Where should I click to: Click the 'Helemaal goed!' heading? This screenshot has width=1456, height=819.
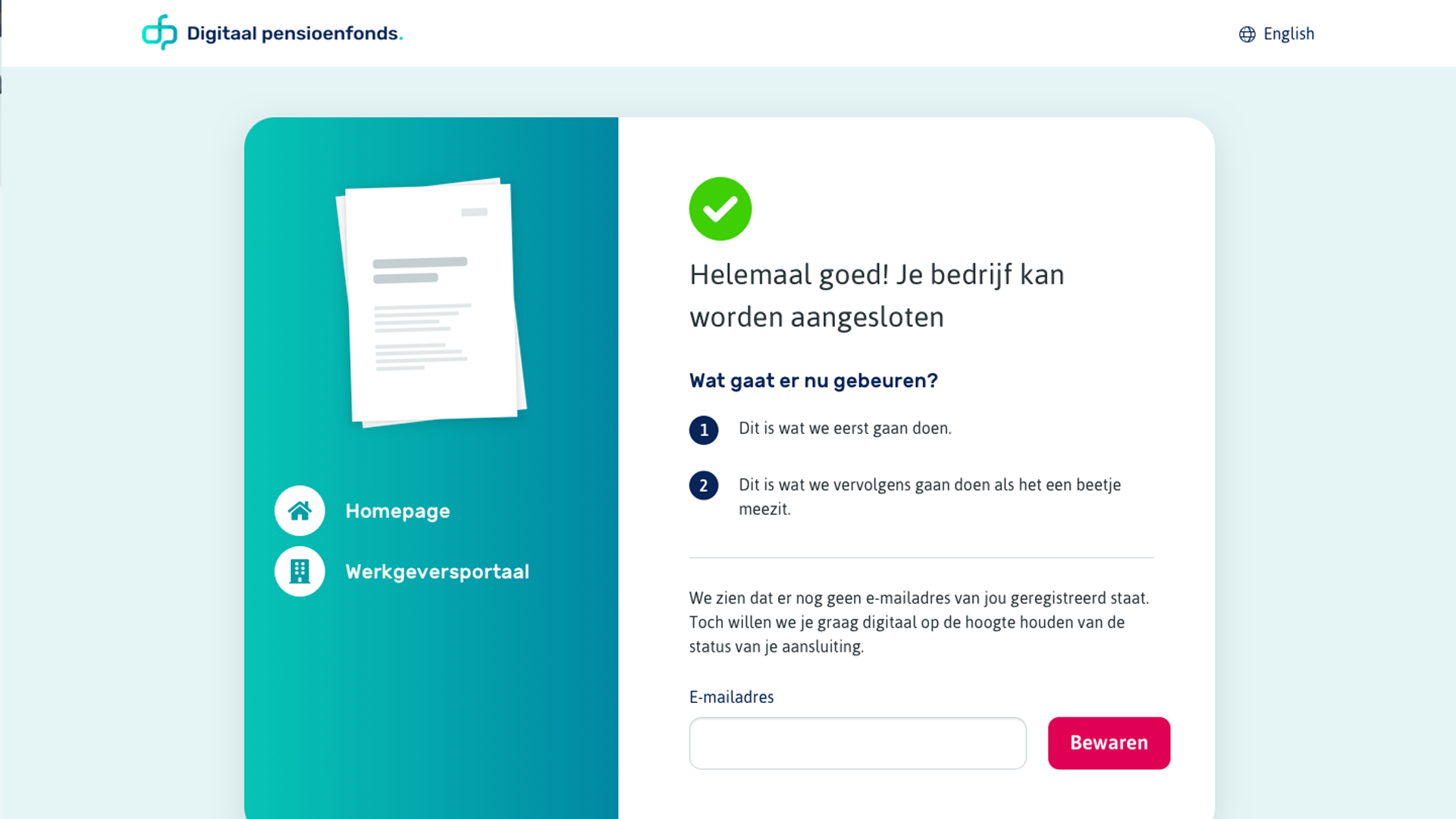click(876, 296)
